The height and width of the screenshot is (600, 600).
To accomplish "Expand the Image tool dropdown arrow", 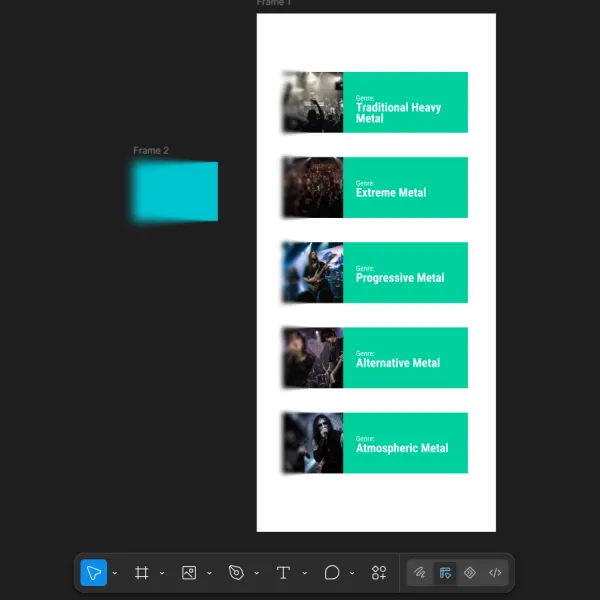I will tap(209, 573).
